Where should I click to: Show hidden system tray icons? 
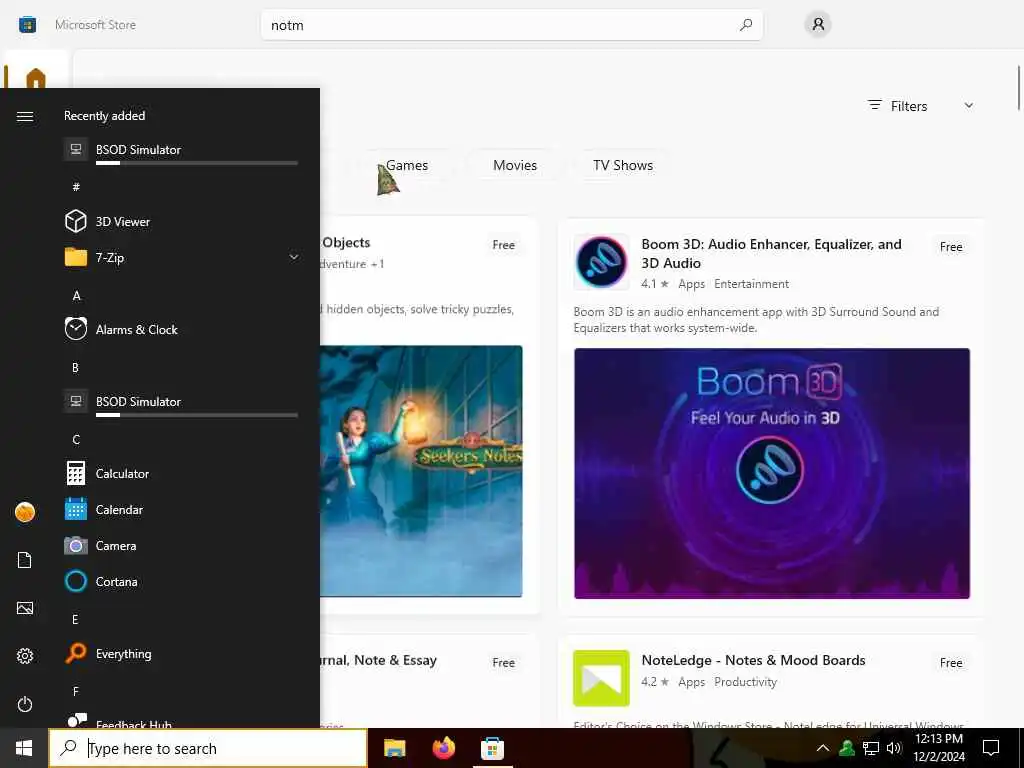coord(823,748)
